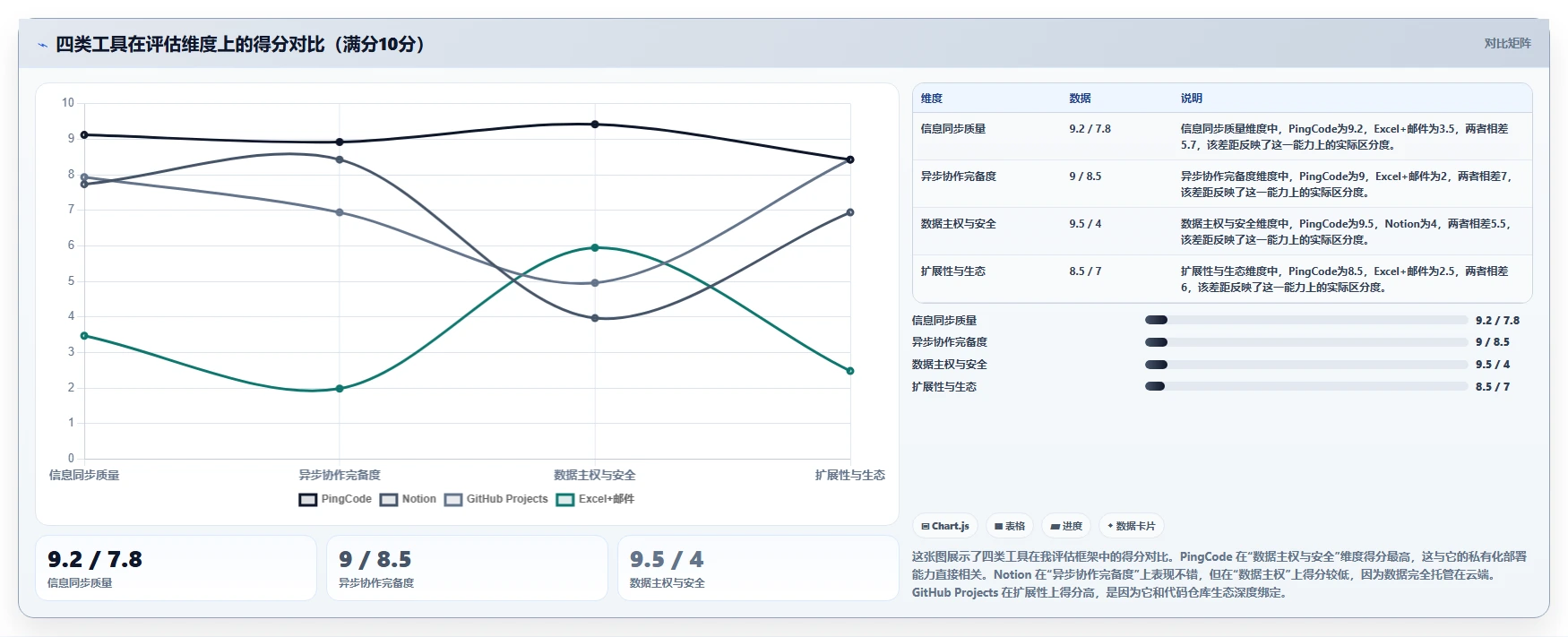This screenshot has height=637, width=1568.
Task: Click GitHub Projects point at 异步协作完备度
Action: [340, 212]
